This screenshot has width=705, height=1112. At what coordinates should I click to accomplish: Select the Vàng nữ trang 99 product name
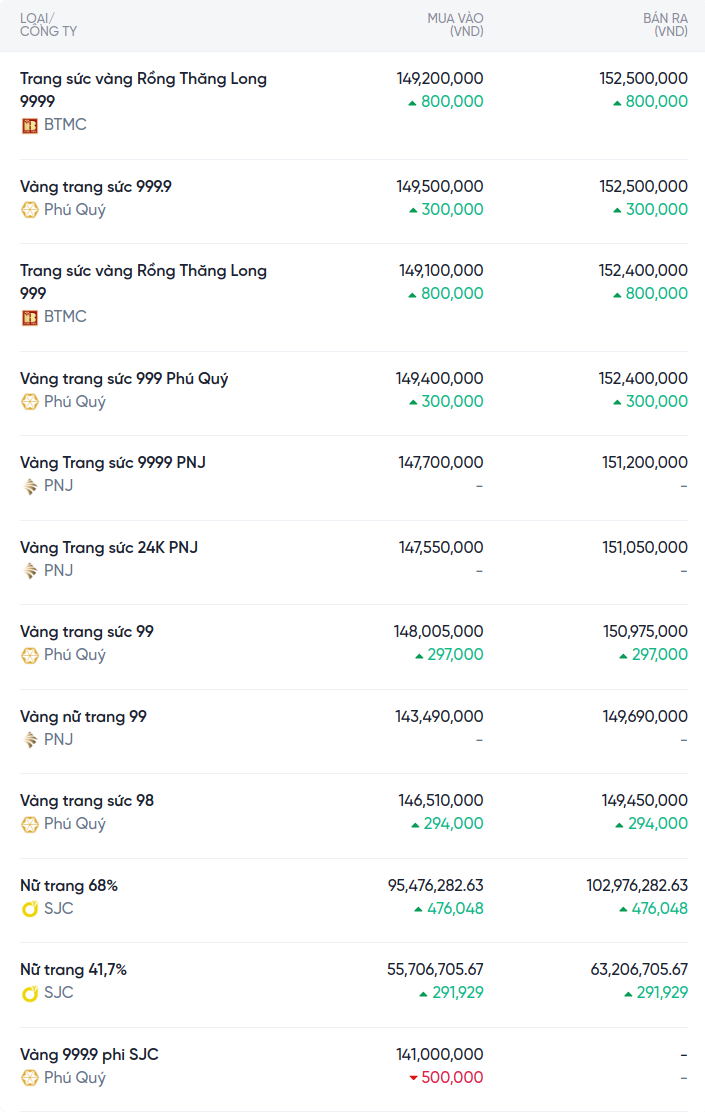click(83, 717)
